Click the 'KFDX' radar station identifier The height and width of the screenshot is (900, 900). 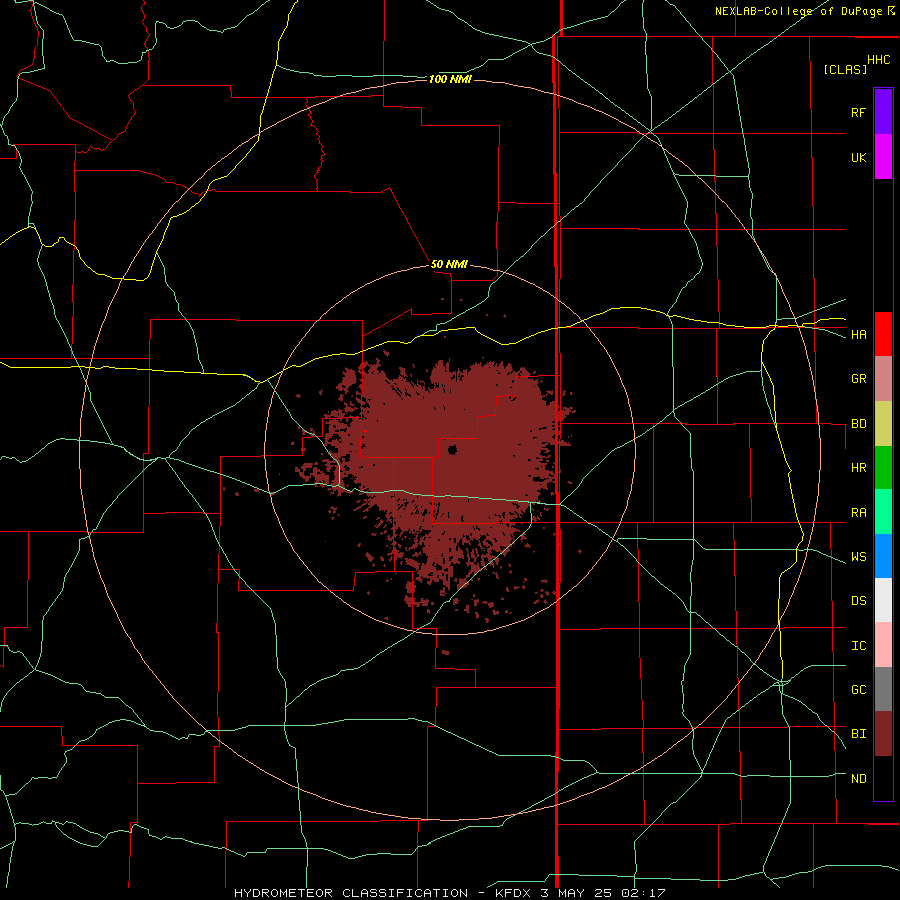coord(513,893)
